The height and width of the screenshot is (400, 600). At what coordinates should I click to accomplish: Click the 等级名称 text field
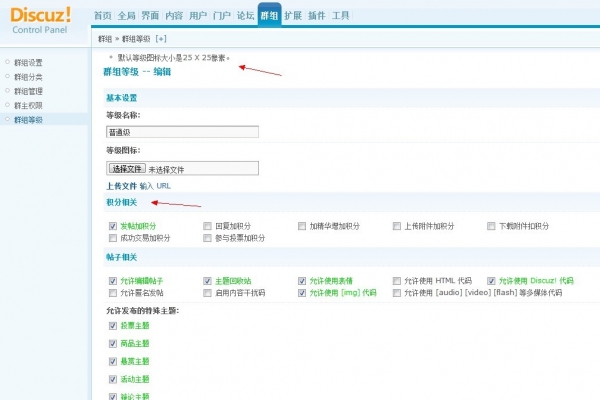tap(182, 132)
